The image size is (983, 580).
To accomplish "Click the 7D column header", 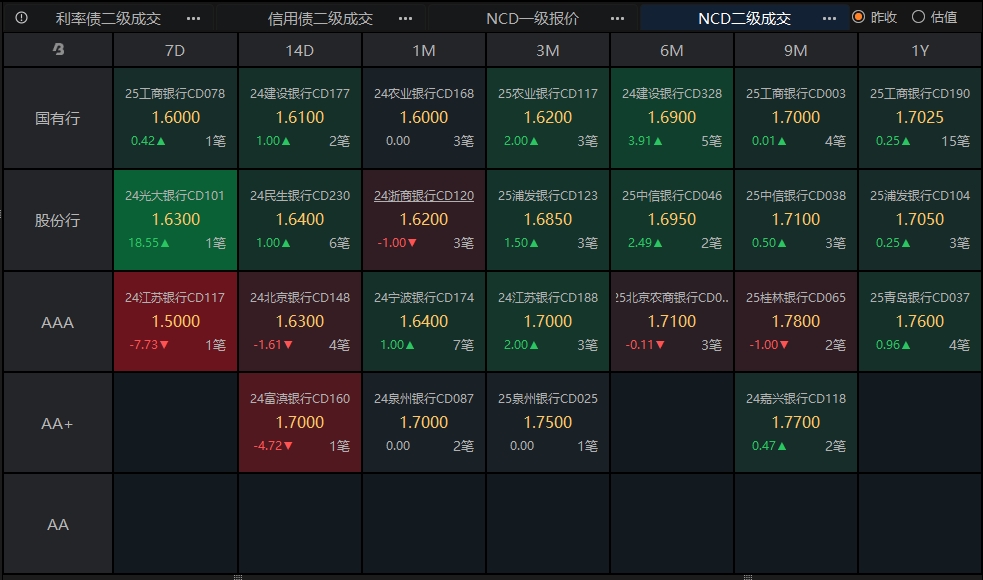I will pyautogui.click(x=175, y=50).
